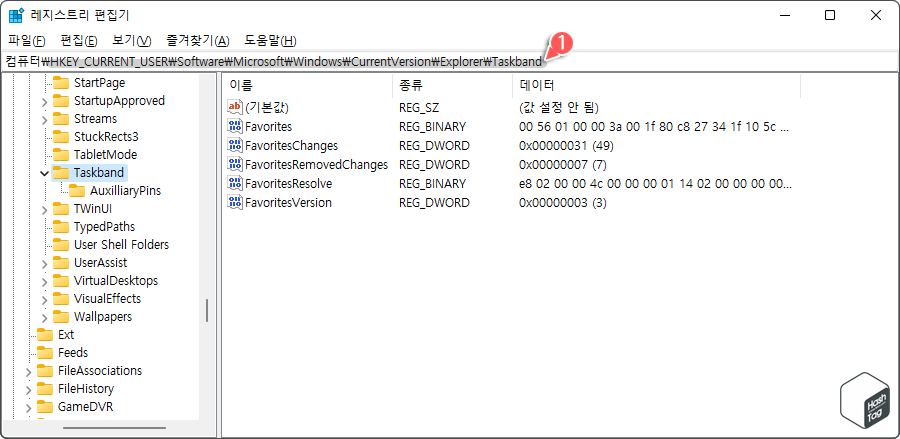Select the FileAssociations folder icon

pos(45,371)
